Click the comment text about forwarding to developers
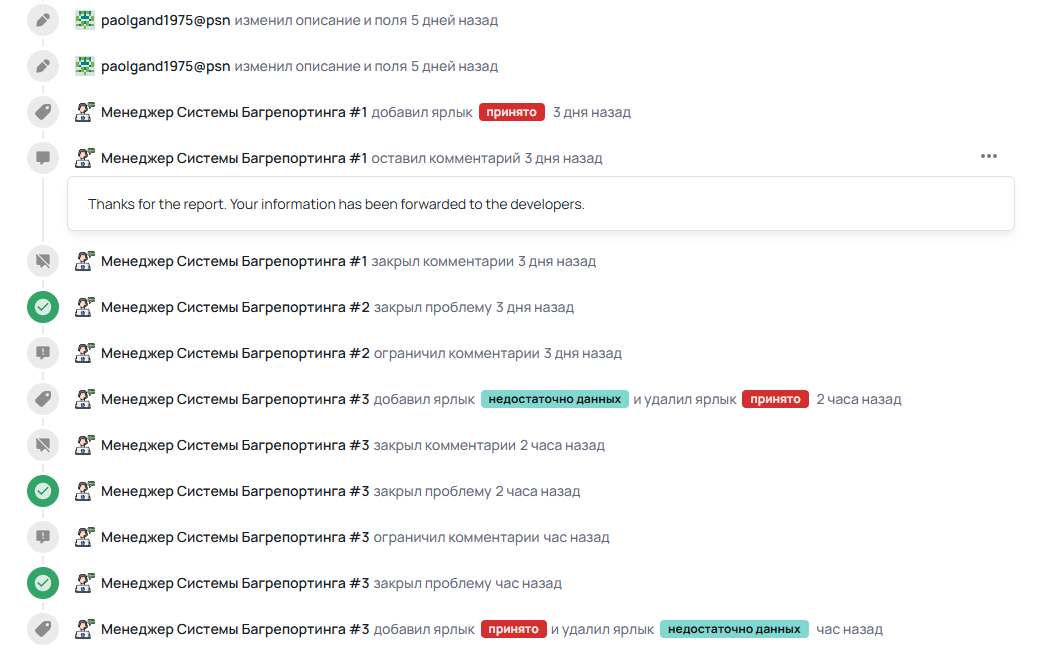The width and height of the screenshot is (1037, 661). (x=336, y=204)
